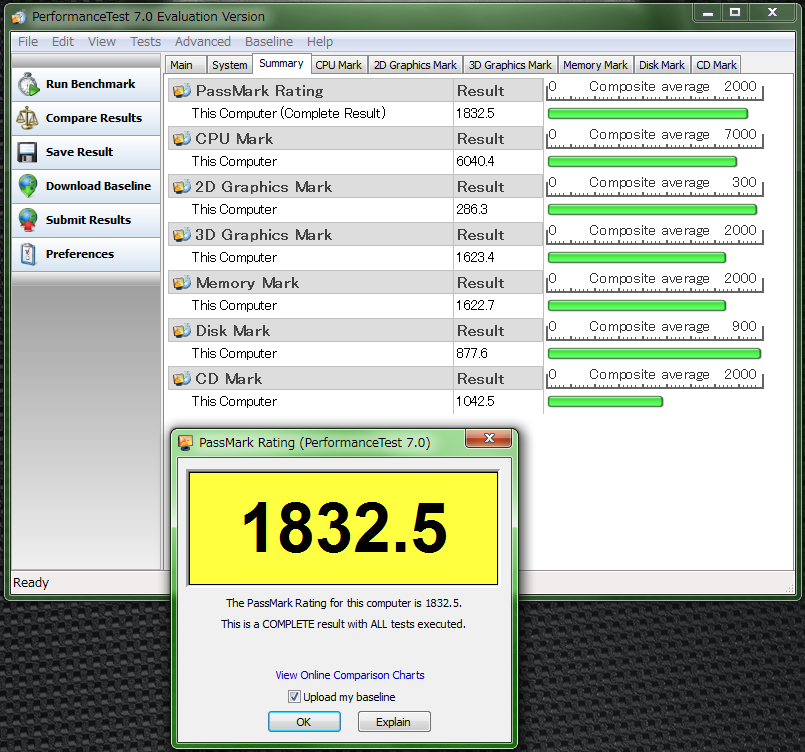Click the Memory Mark row icon
805x752 pixels.
click(x=181, y=283)
